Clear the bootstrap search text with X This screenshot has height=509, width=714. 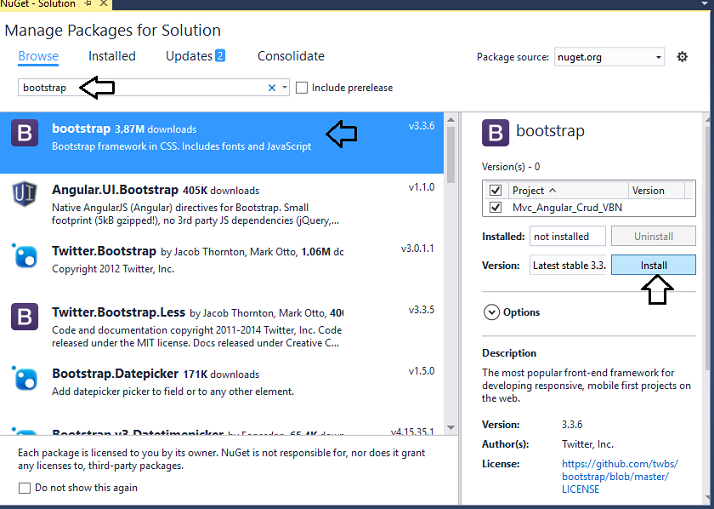point(272,88)
